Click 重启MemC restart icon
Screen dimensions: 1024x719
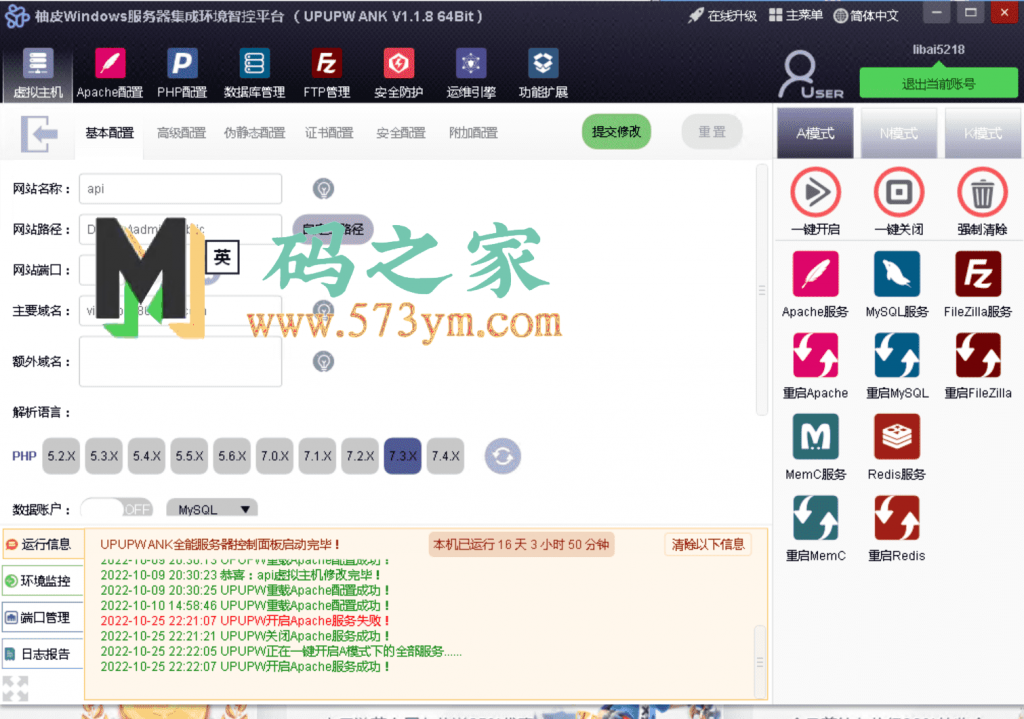pos(815,519)
